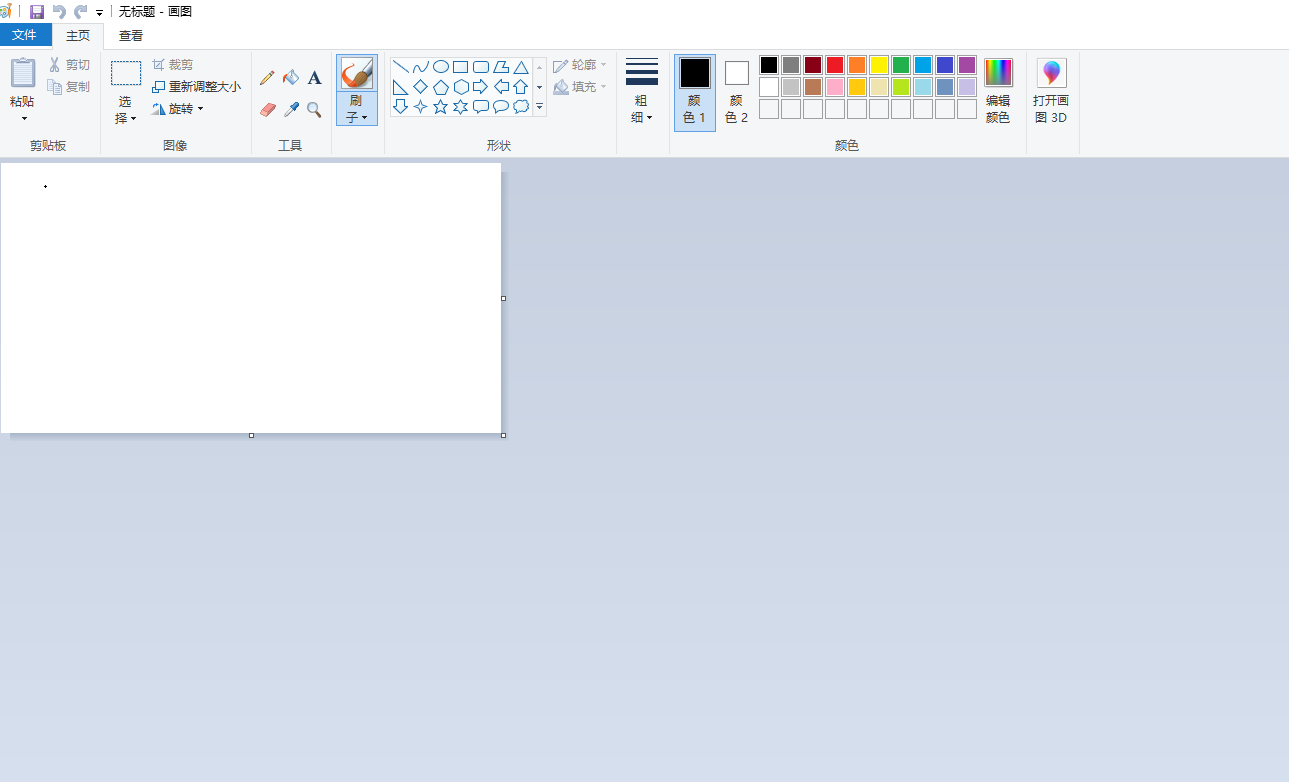Viewport: 1289px width, 782px height.
Task: Select the Fill with color bucket tool
Action: 291,78
